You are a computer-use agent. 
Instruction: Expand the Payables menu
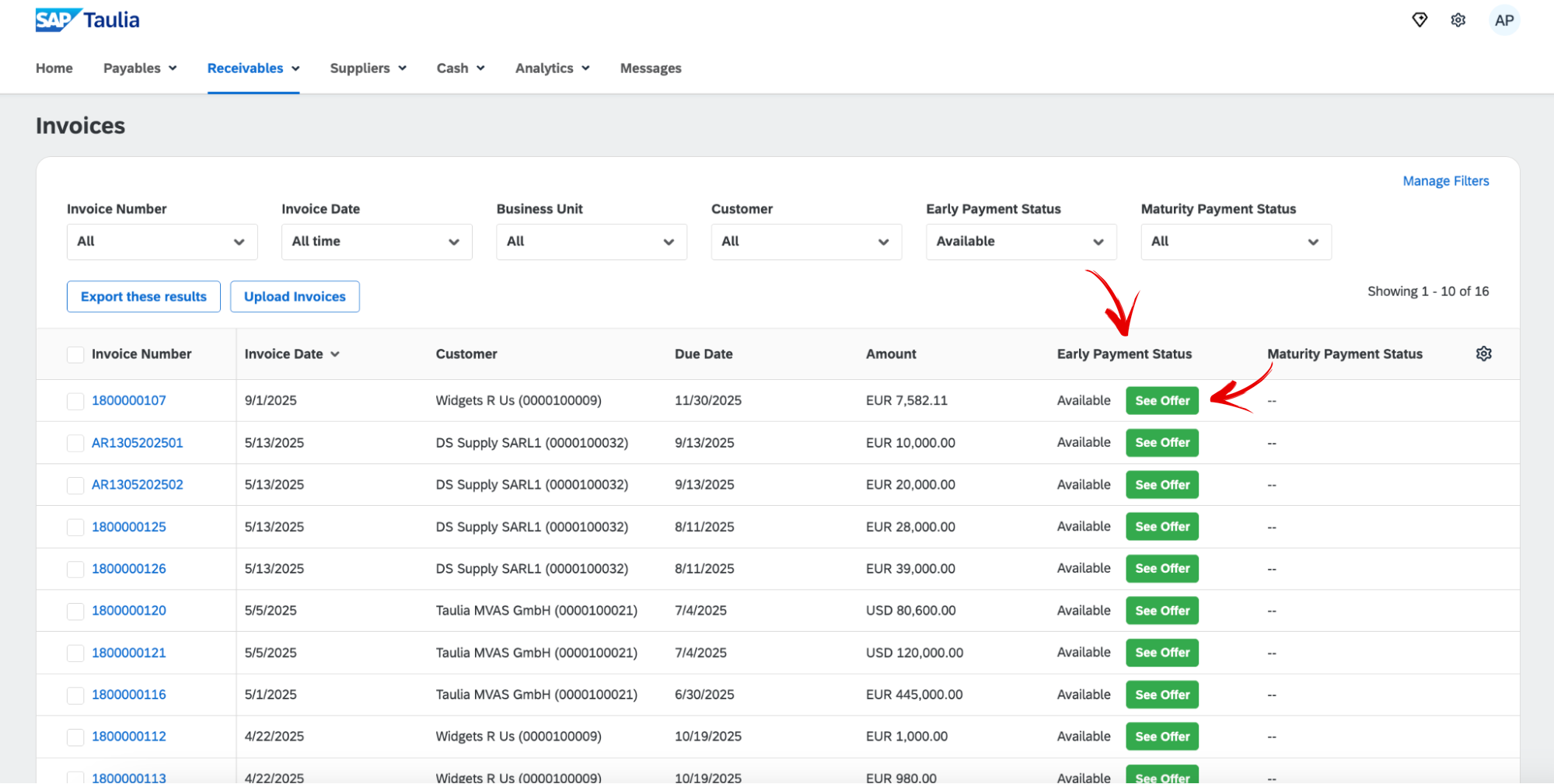[140, 68]
